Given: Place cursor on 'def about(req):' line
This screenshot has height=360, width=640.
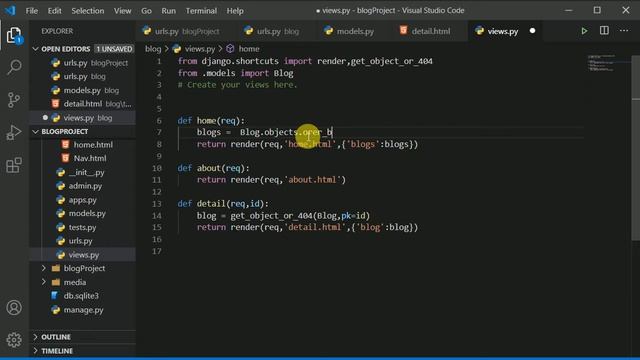Looking at the screenshot, I should coord(213,168).
